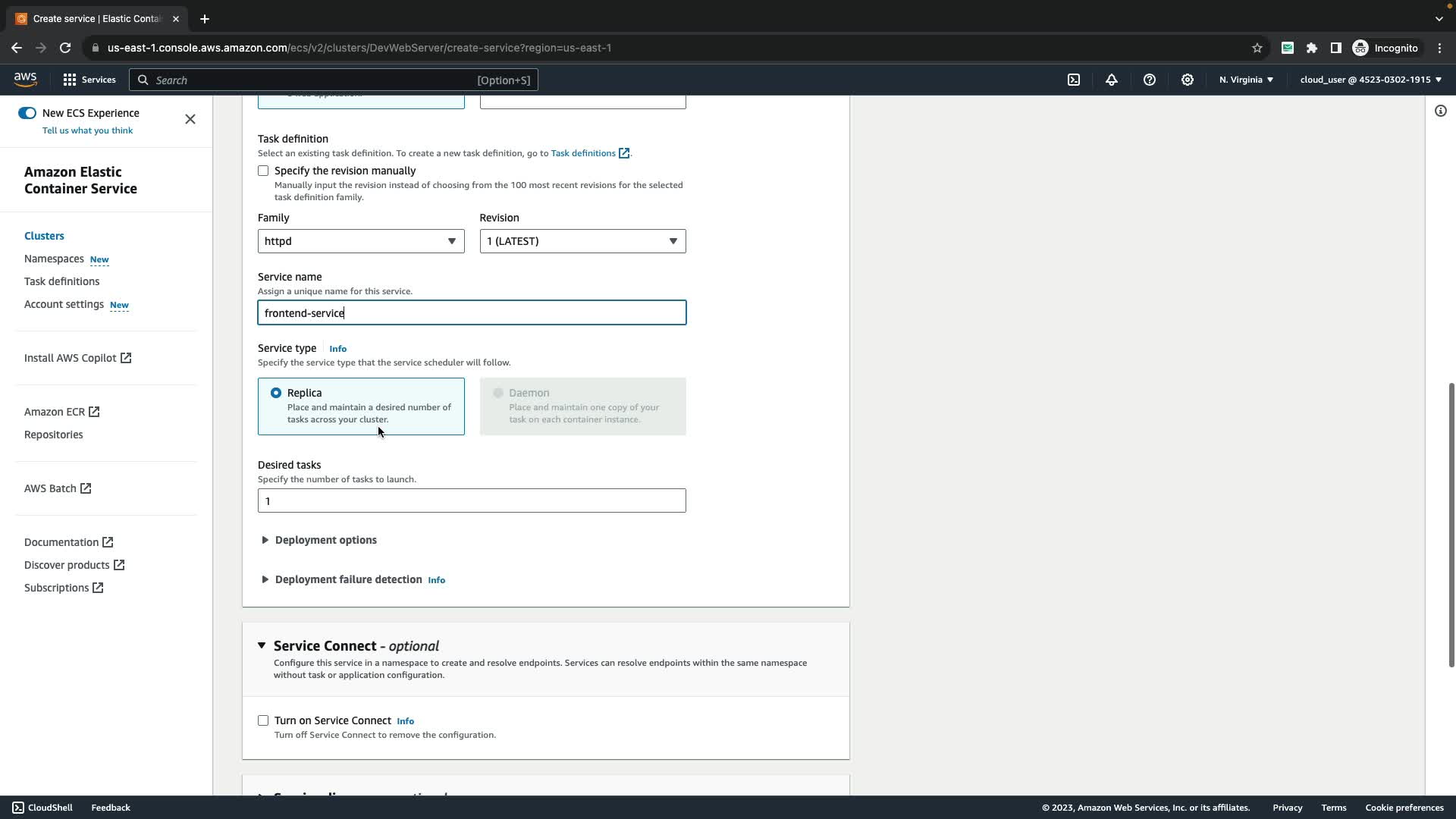This screenshot has width=1456, height=819.
Task: Open the Services grid menu icon
Action: (x=70, y=80)
